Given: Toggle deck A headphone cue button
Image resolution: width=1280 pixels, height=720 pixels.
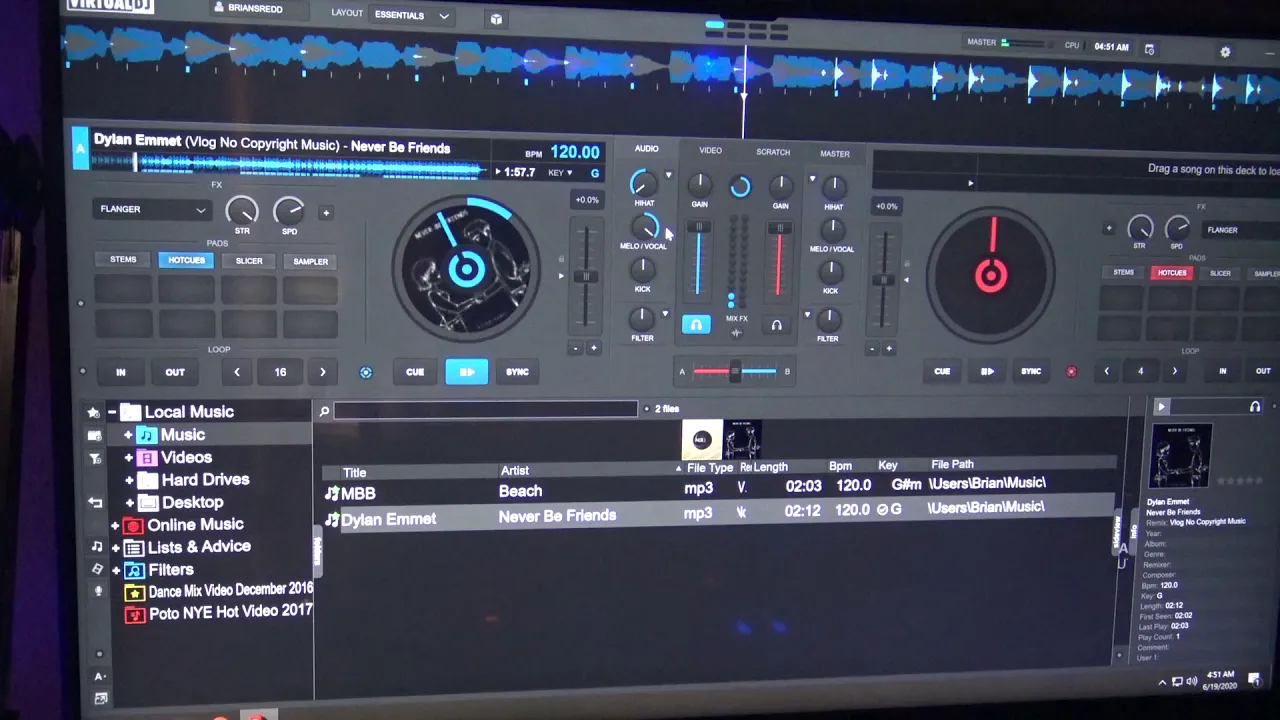Looking at the screenshot, I should tap(696, 324).
